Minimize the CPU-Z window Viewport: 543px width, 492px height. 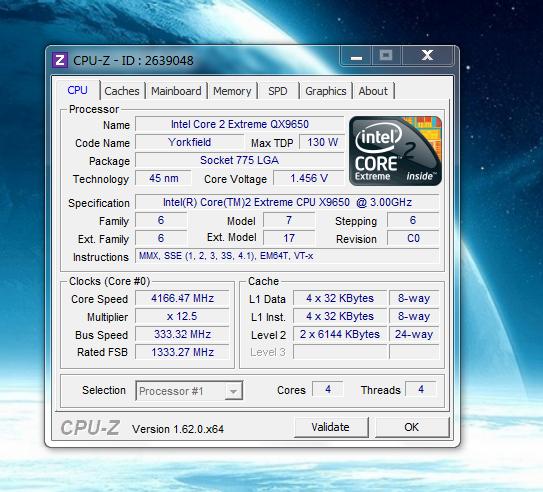(x=356, y=56)
